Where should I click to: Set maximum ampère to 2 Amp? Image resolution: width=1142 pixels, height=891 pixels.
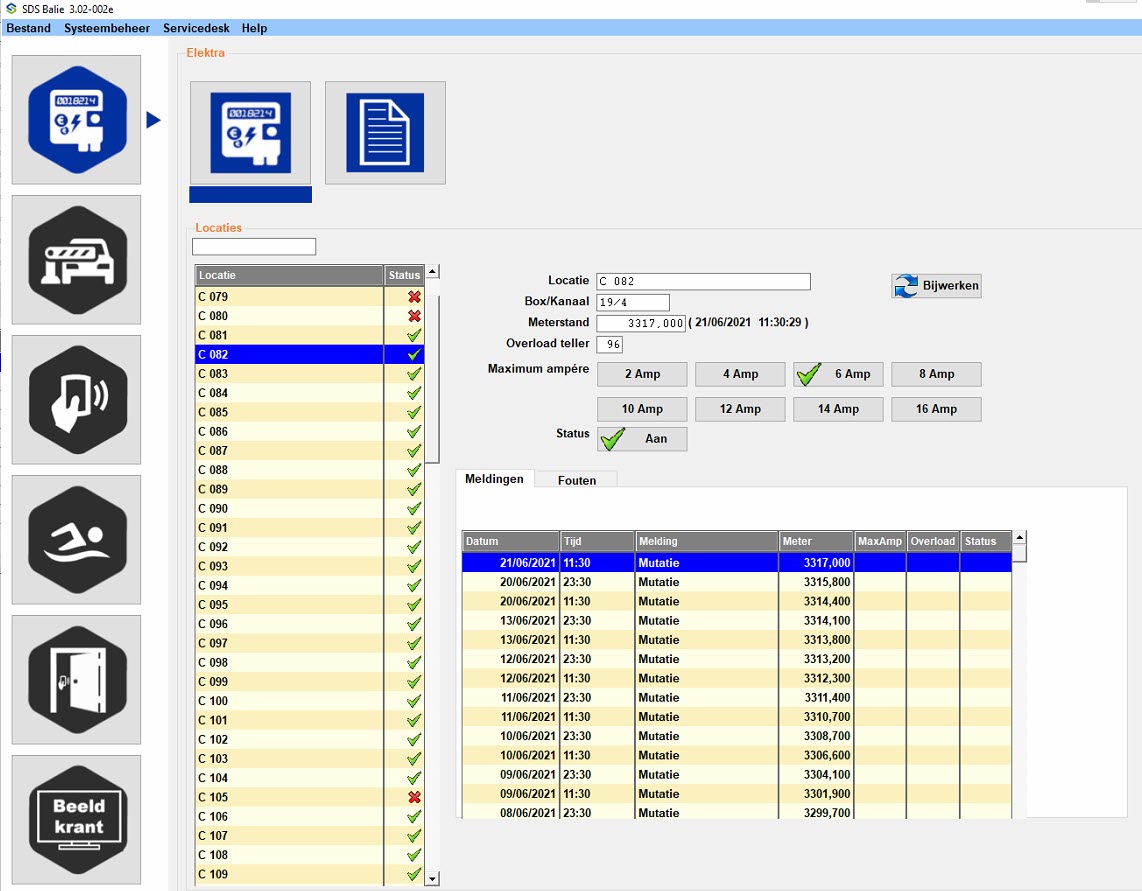click(642, 374)
